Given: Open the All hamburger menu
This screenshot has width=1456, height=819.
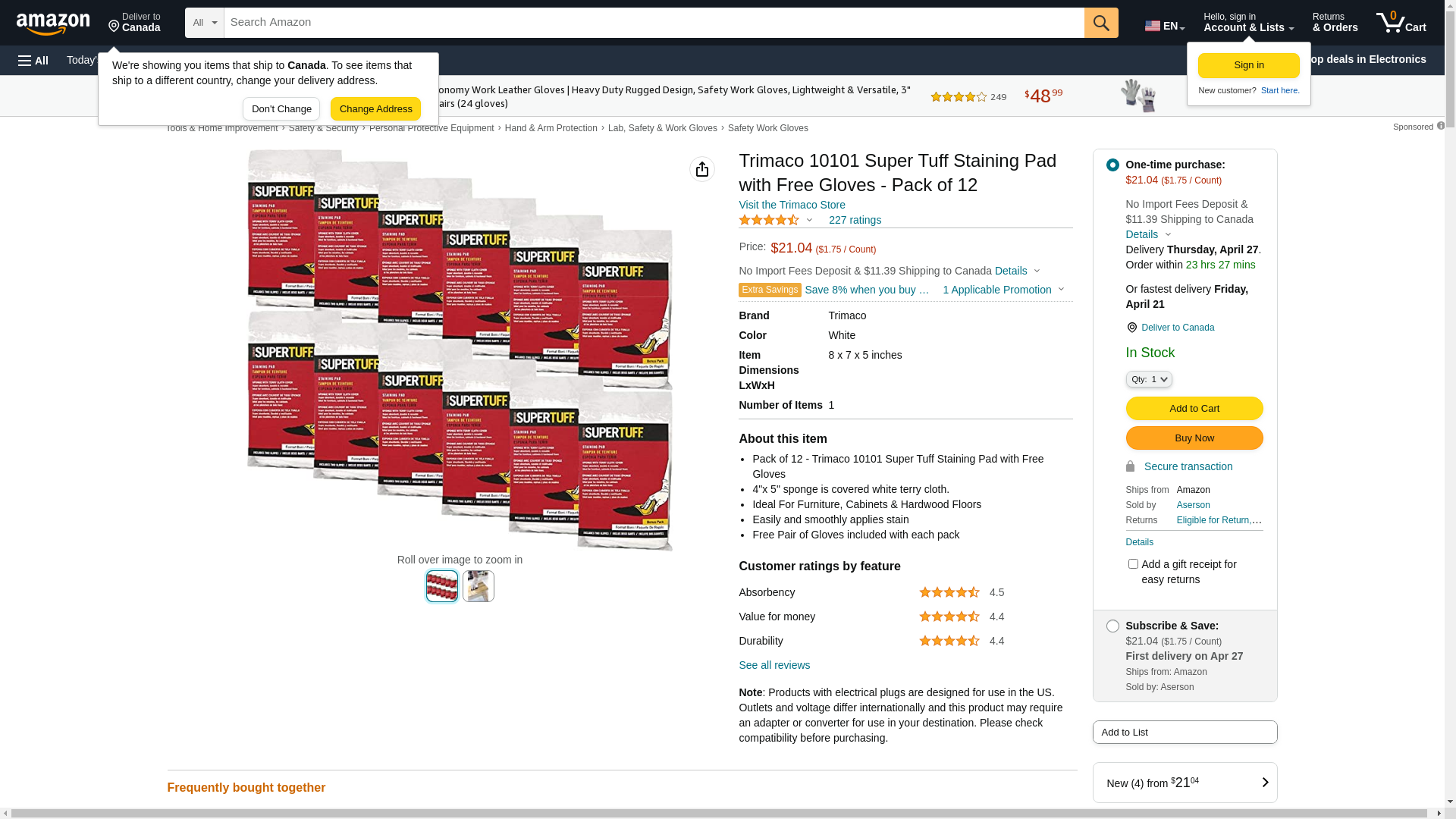Looking at the screenshot, I should pyautogui.click(x=33, y=61).
